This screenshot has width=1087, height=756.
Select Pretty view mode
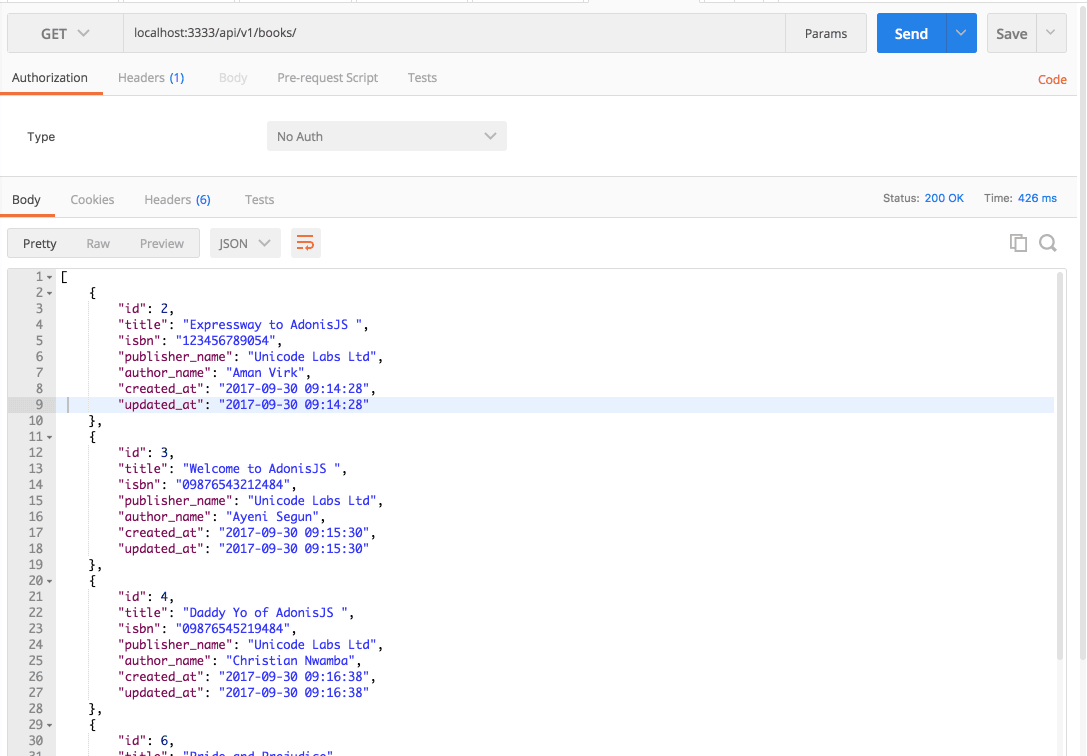(x=40, y=243)
